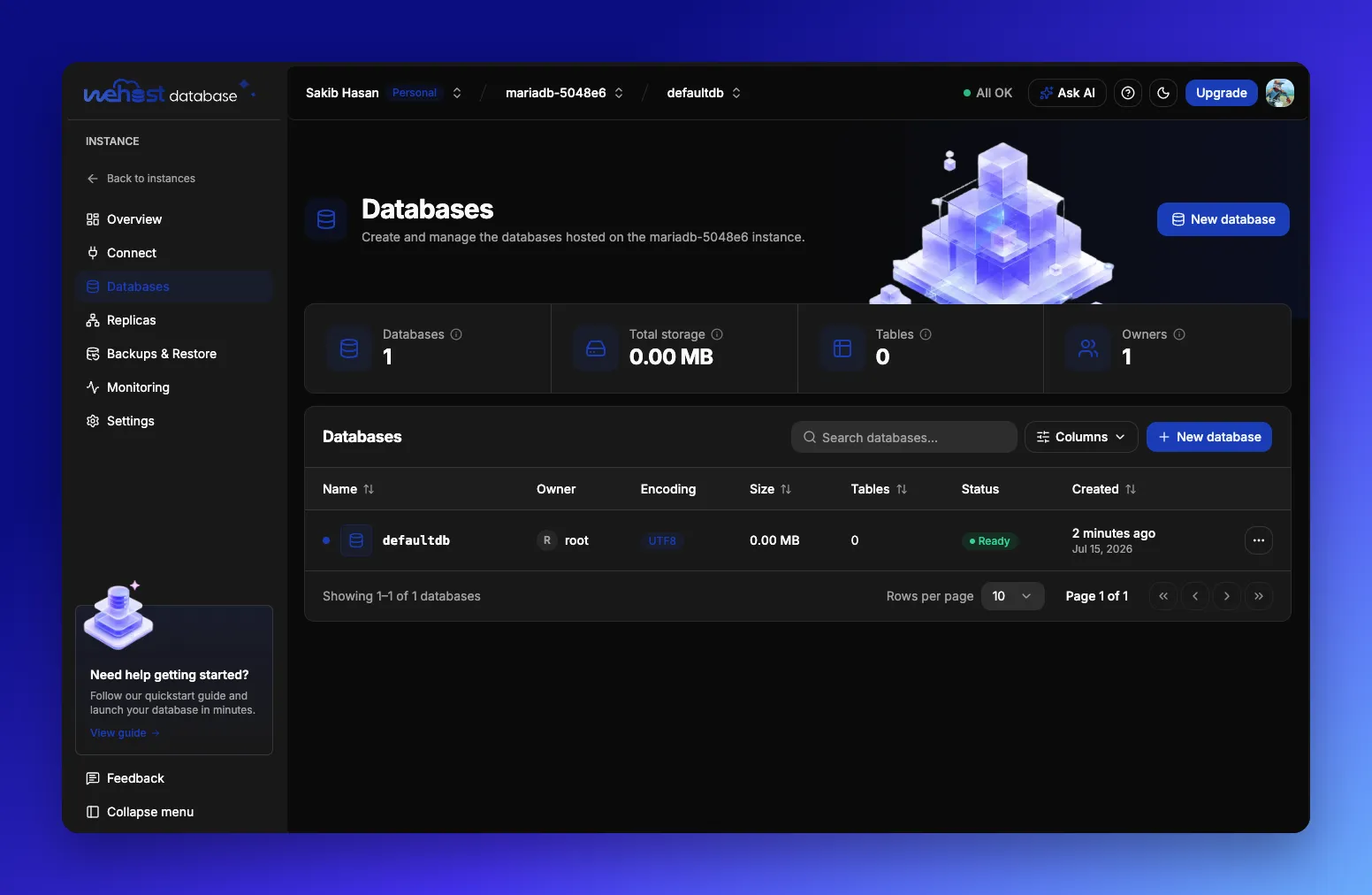Click the Upgrade button
The image size is (1372, 895).
pyautogui.click(x=1221, y=93)
